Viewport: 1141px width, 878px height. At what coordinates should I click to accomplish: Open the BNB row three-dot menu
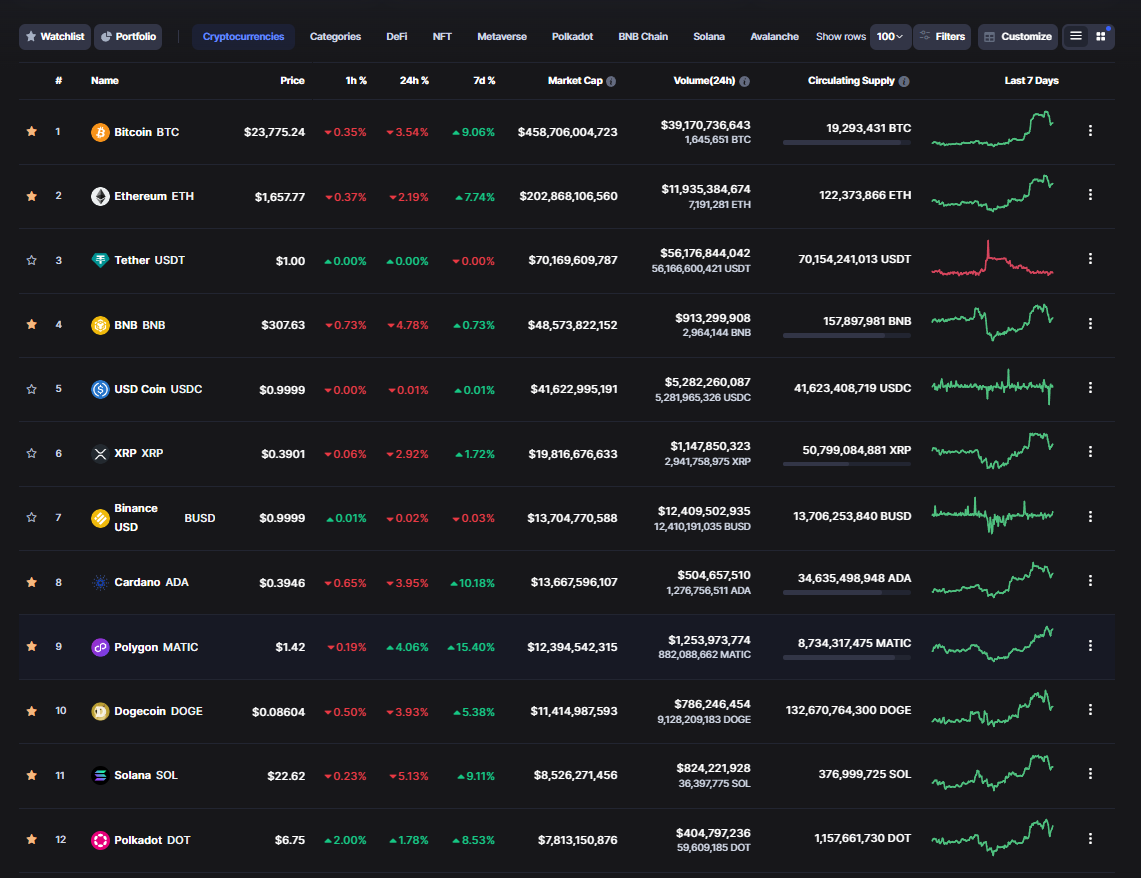pos(1090,324)
